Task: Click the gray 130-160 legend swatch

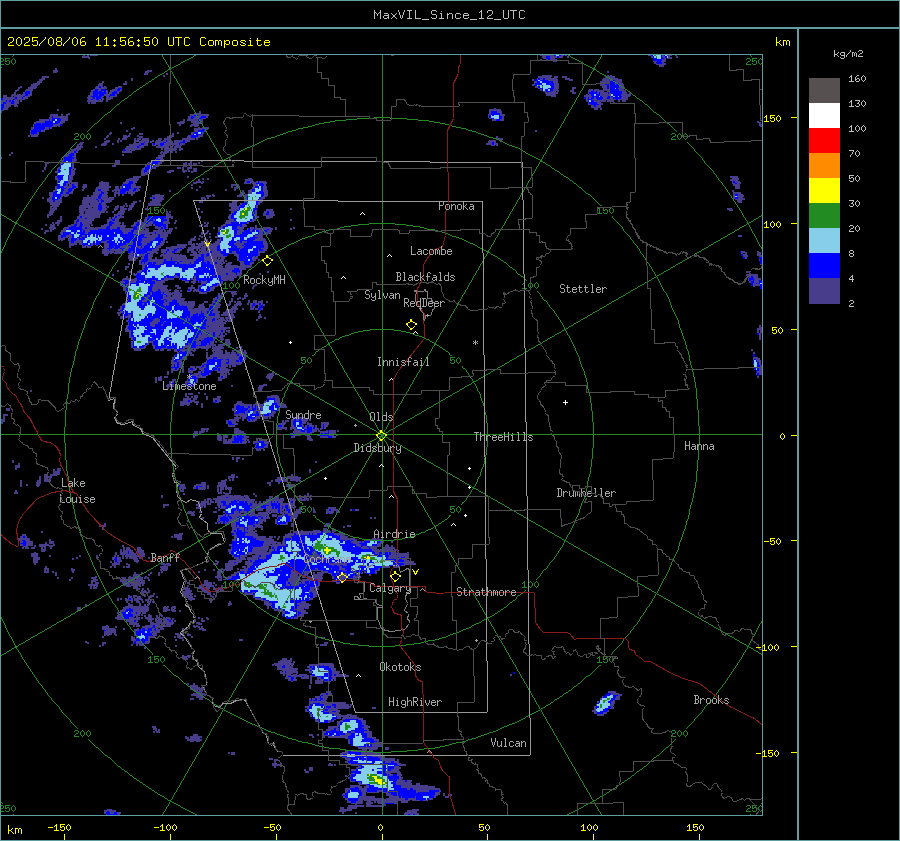Action: (x=824, y=90)
